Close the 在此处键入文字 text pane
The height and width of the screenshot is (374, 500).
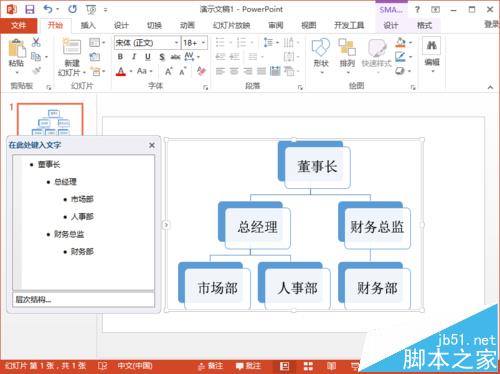coord(152,145)
